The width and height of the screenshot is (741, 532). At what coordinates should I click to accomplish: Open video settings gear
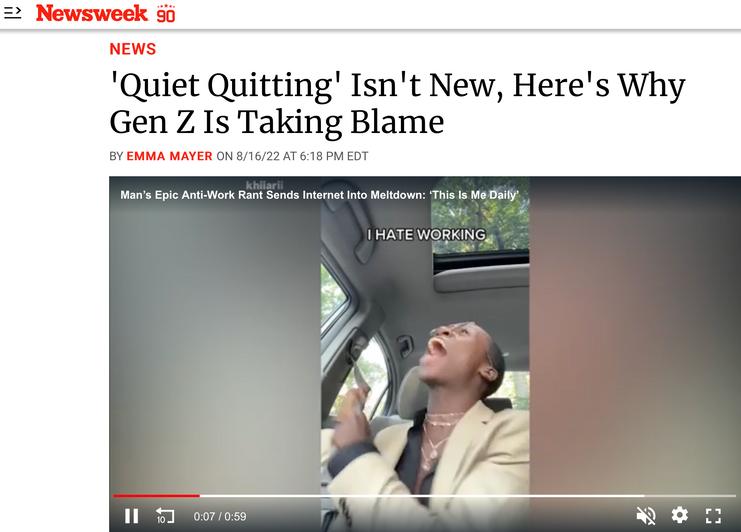pyautogui.click(x=680, y=515)
